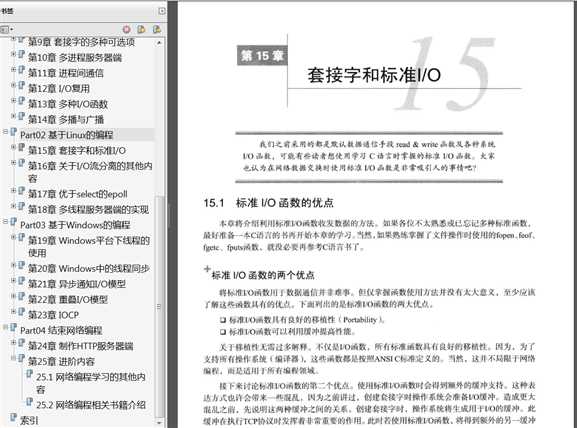Image resolution: width=577 pixels, height=428 pixels.
Task: Go to bookmark 第9章 套接字的多种可选项
Action: click(81, 42)
